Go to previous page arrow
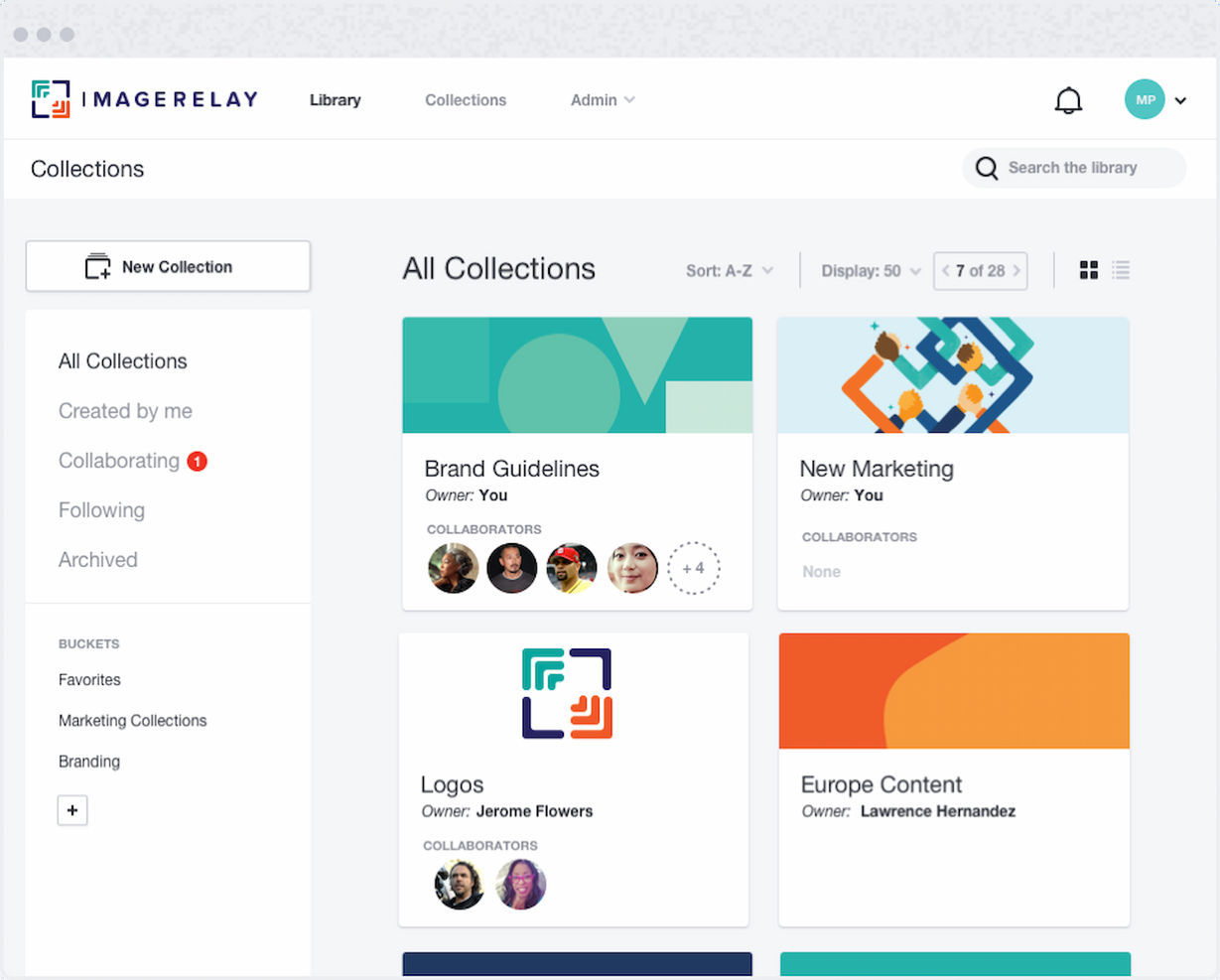 click(946, 271)
